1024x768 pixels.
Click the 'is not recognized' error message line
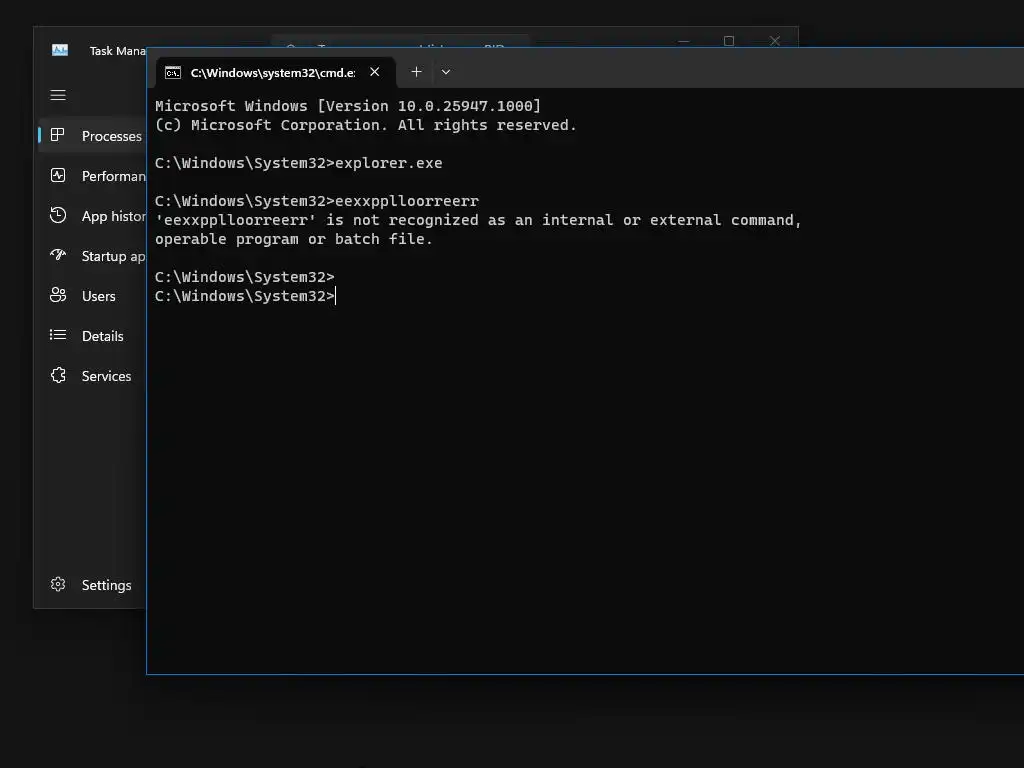tap(478, 220)
